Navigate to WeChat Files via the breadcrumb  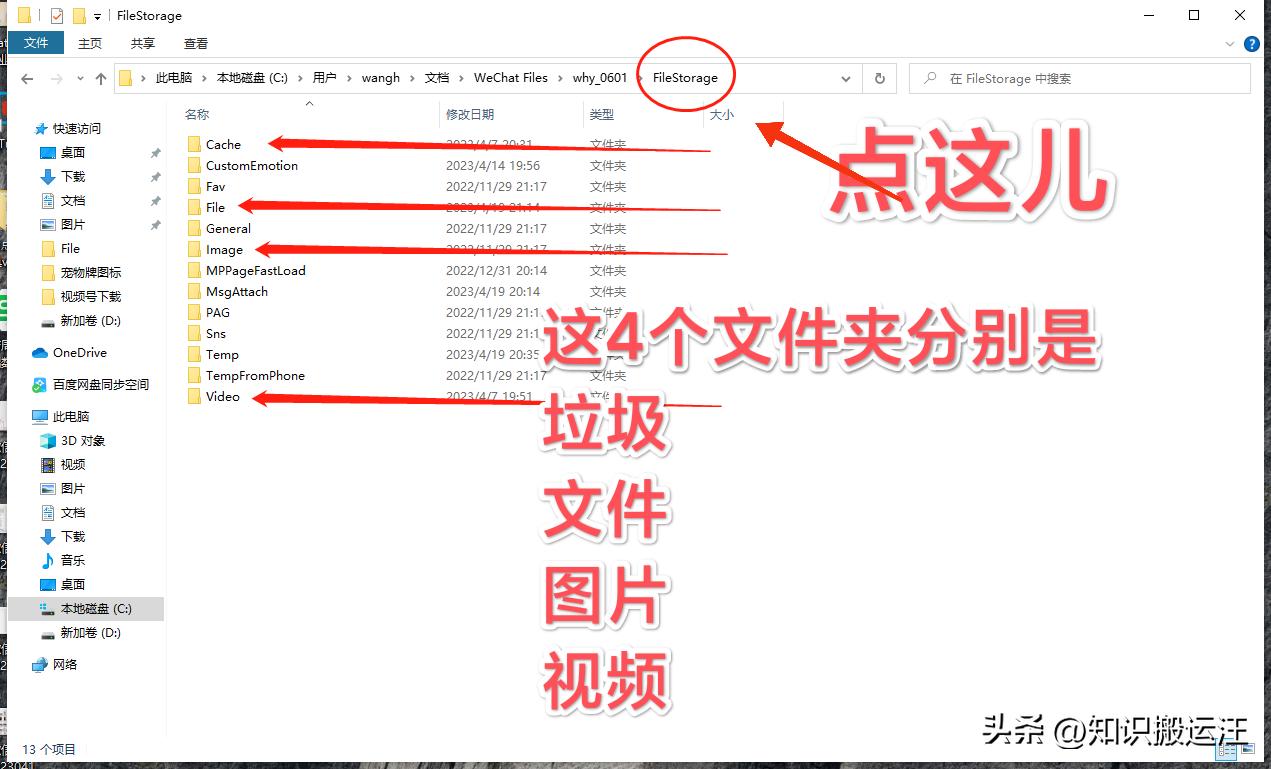[512, 77]
